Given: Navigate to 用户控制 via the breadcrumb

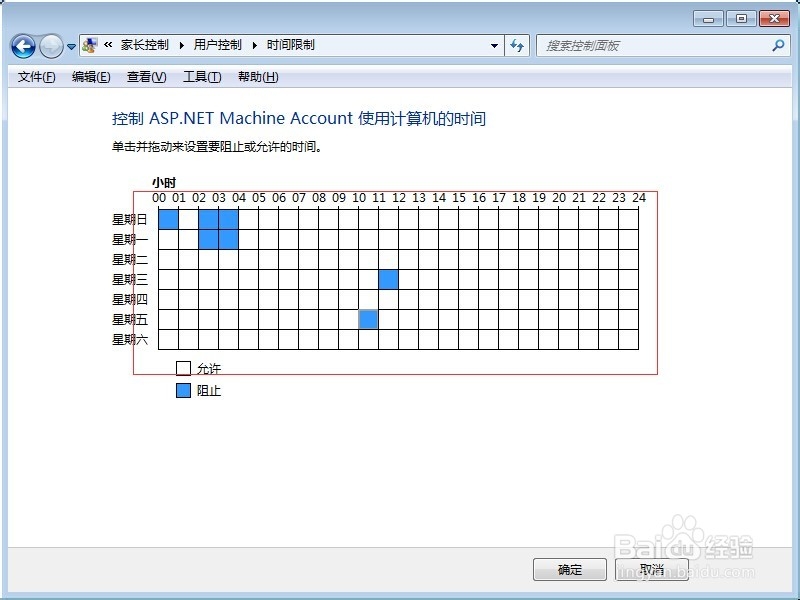Looking at the screenshot, I should 219,46.
